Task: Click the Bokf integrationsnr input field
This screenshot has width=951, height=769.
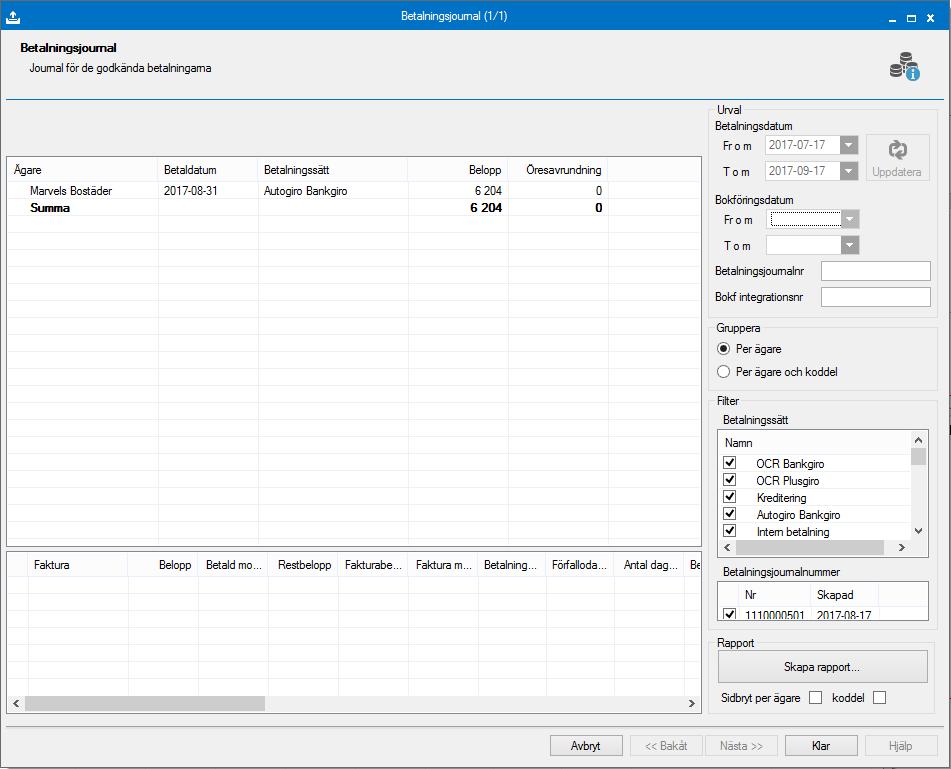Action: (x=875, y=297)
